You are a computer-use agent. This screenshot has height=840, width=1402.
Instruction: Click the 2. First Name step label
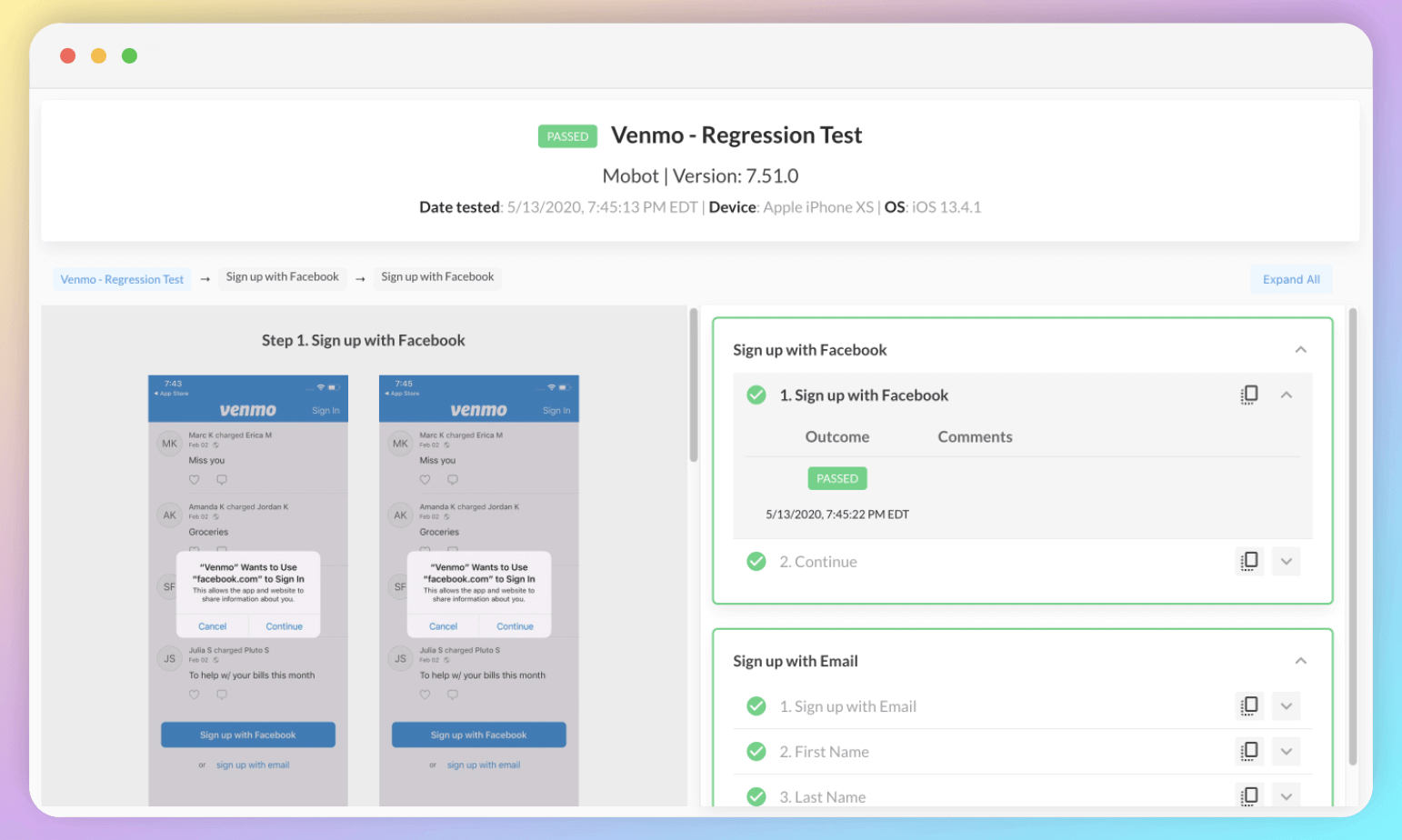[x=824, y=751]
